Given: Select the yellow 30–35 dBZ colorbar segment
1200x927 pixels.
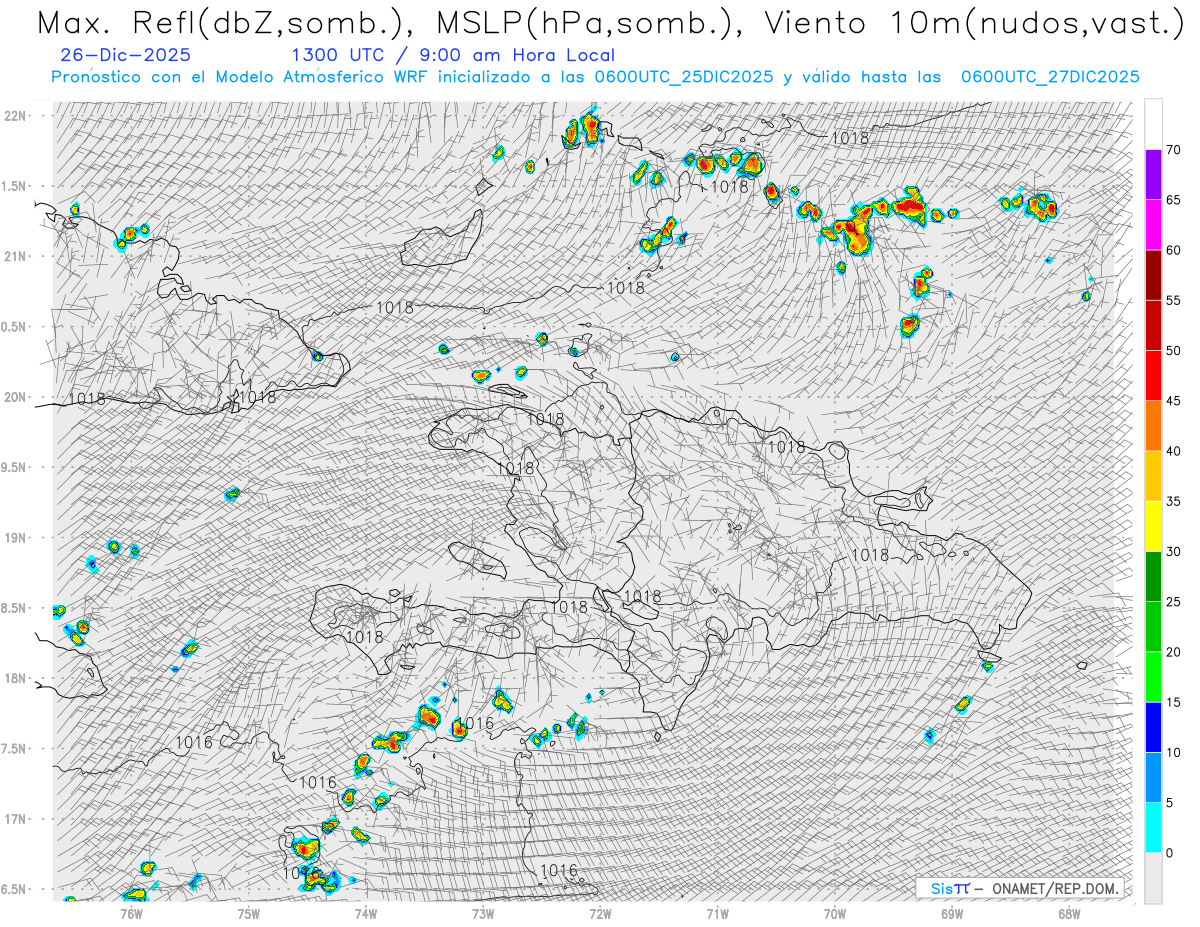Looking at the screenshot, I should 1153,526.
